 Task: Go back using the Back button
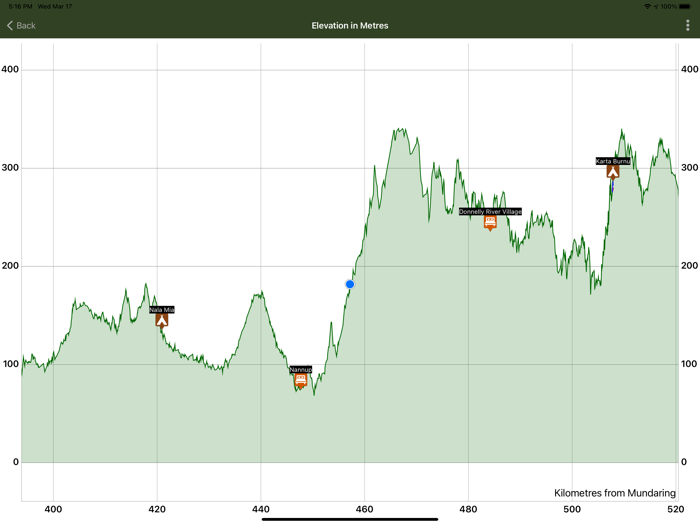coord(21,25)
